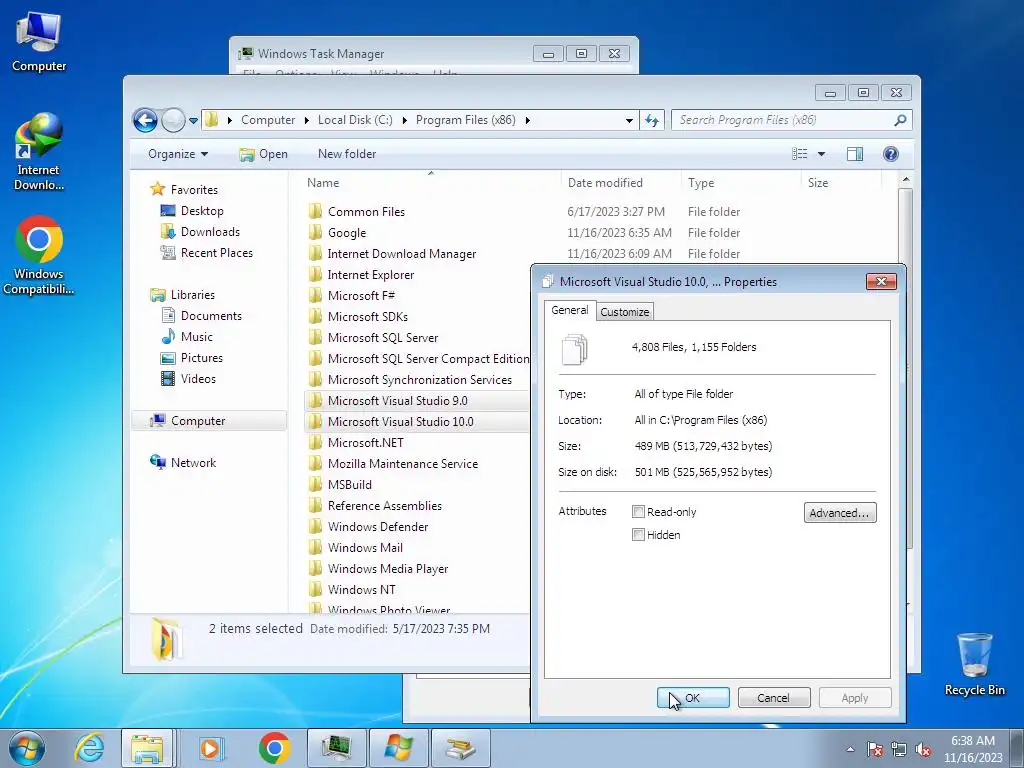Click the Start button orb
Viewport: 1024px width, 768px height.
click(27, 748)
